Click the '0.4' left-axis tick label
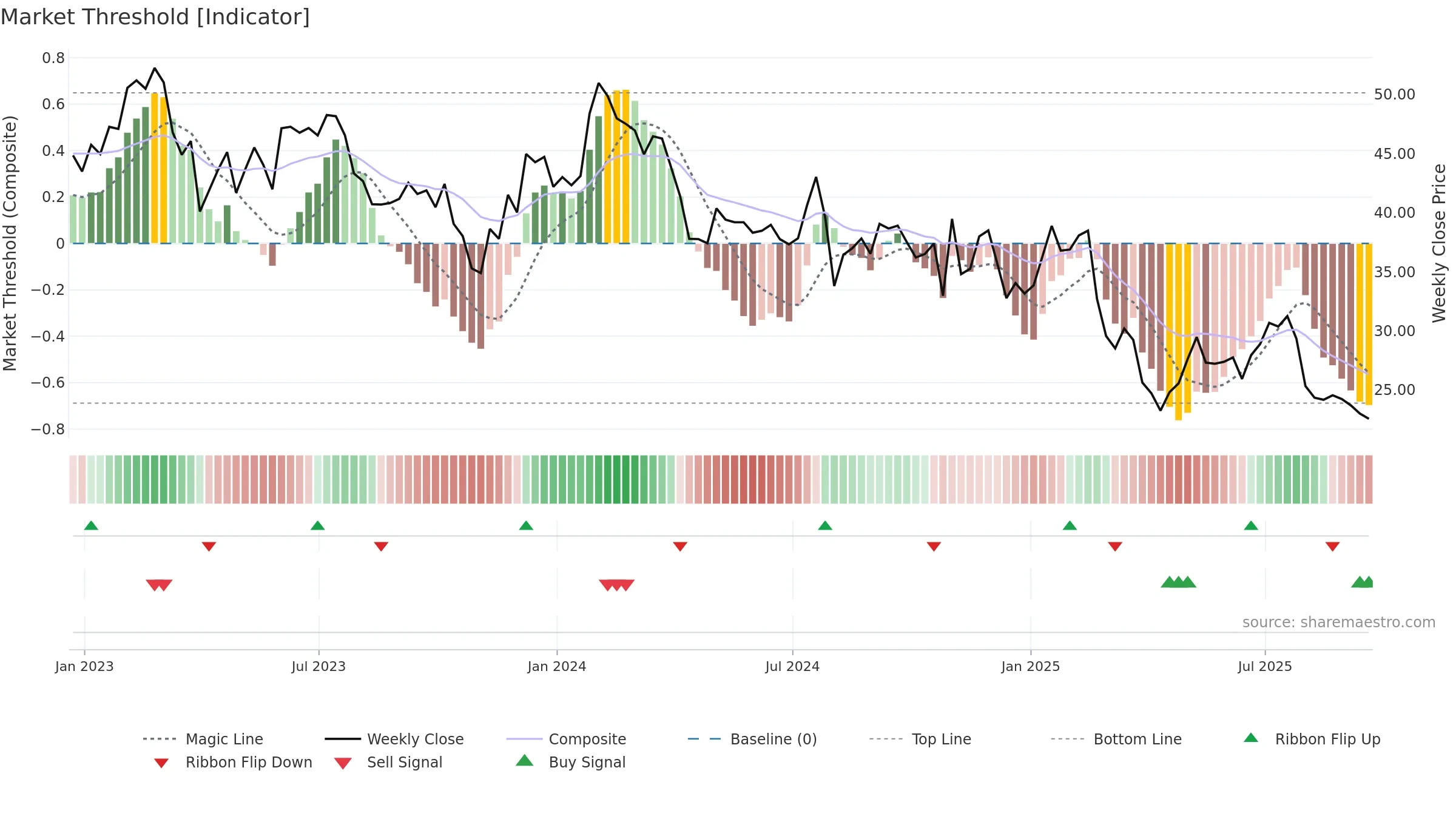 (53, 151)
